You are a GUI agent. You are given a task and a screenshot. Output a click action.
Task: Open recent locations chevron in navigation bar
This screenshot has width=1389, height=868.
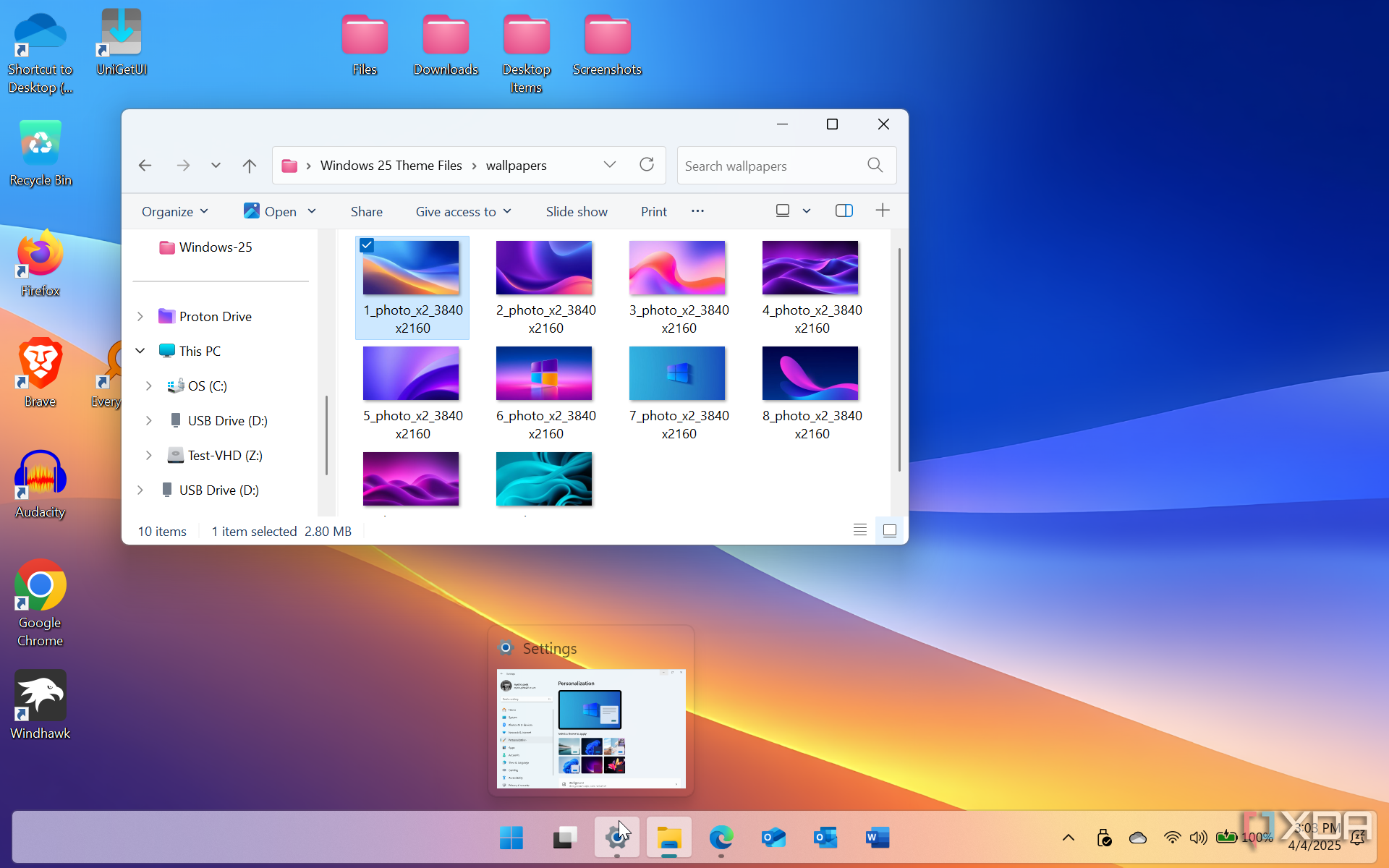tap(216, 166)
